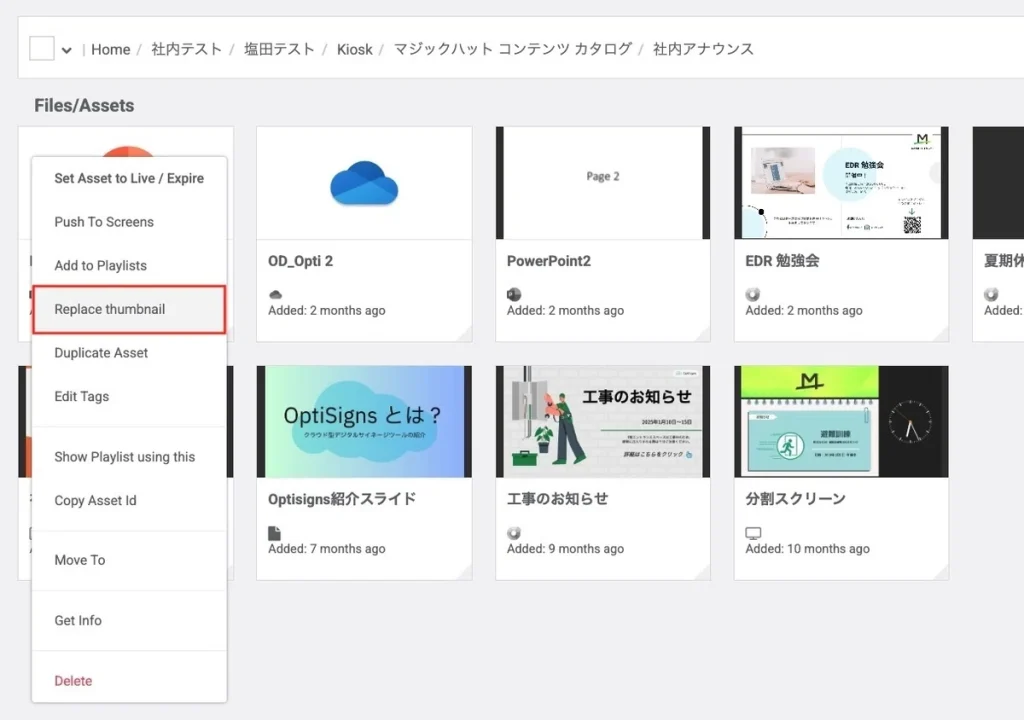Viewport: 1024px width, 720px height.
Task: Click Delete in the context menu
Action: (73, 681)
